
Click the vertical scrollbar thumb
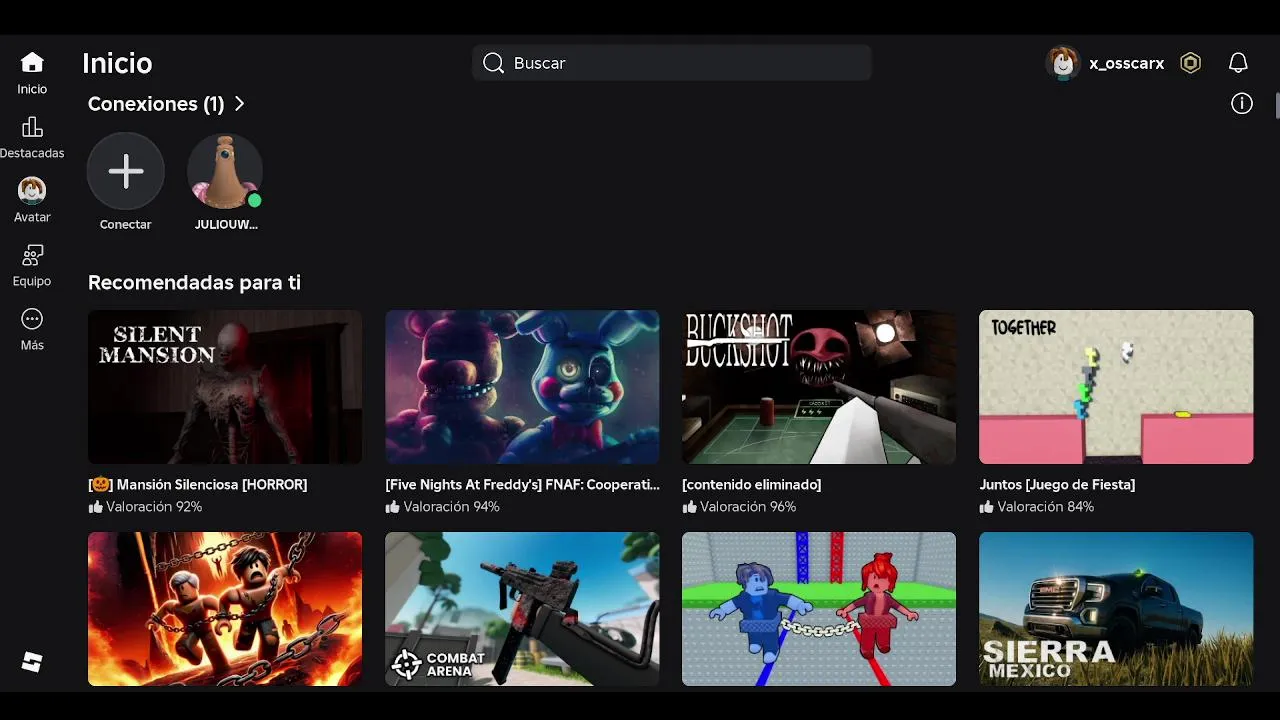(1277, 105)
